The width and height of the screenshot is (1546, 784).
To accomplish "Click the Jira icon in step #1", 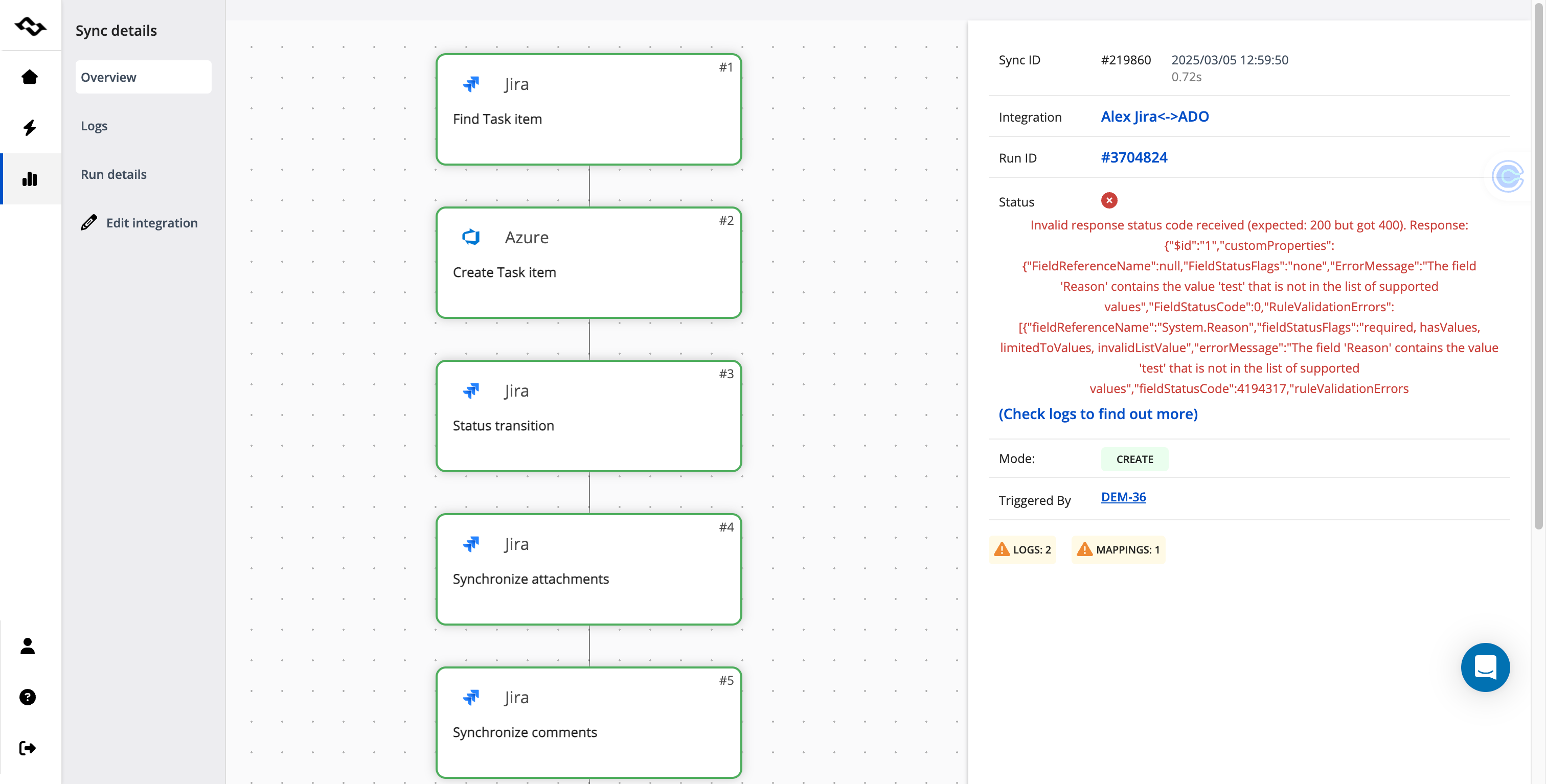I will point(471,84).
